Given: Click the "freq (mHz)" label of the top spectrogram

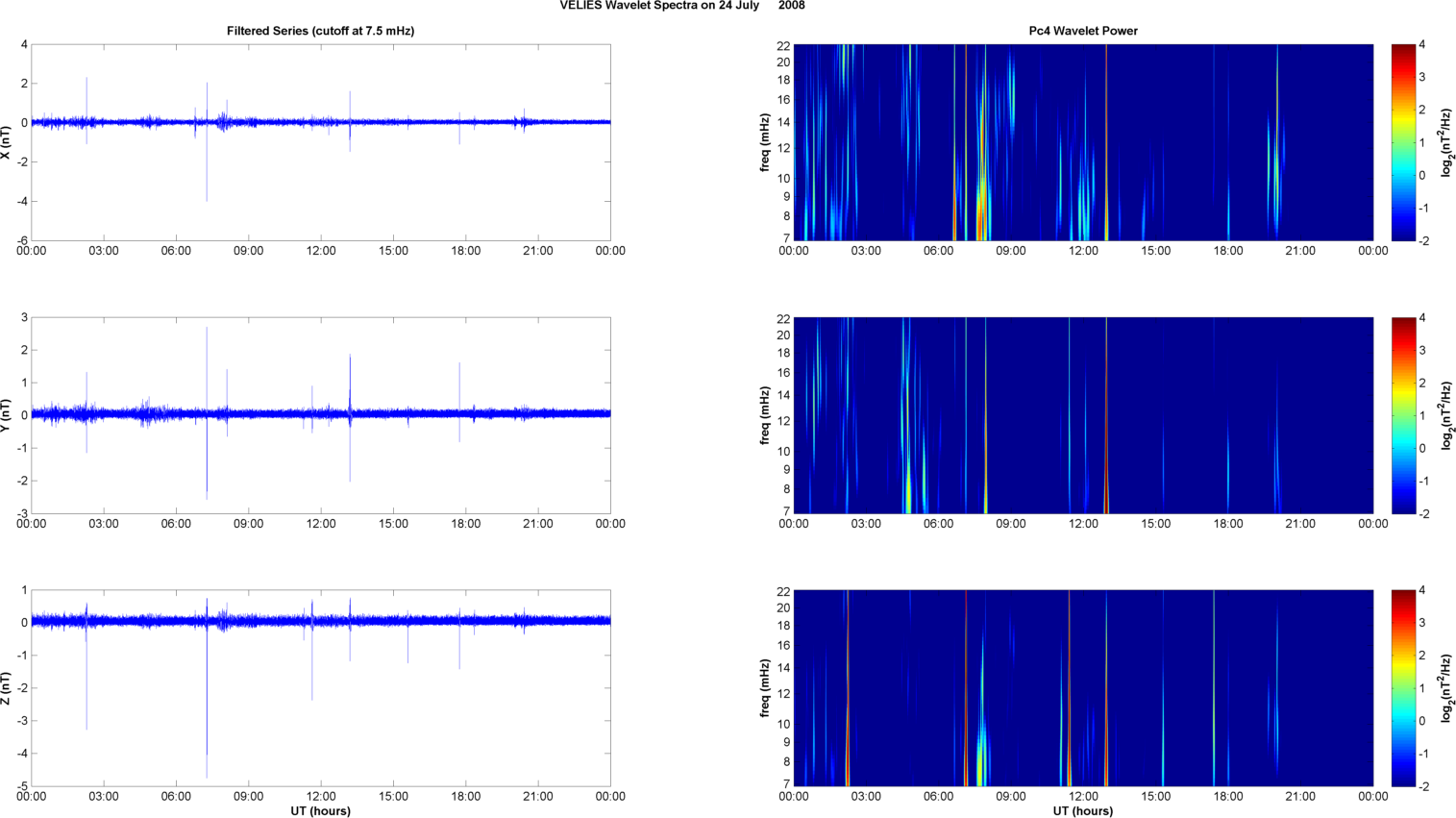Looking at the screenshot, I should coord(765,142).
